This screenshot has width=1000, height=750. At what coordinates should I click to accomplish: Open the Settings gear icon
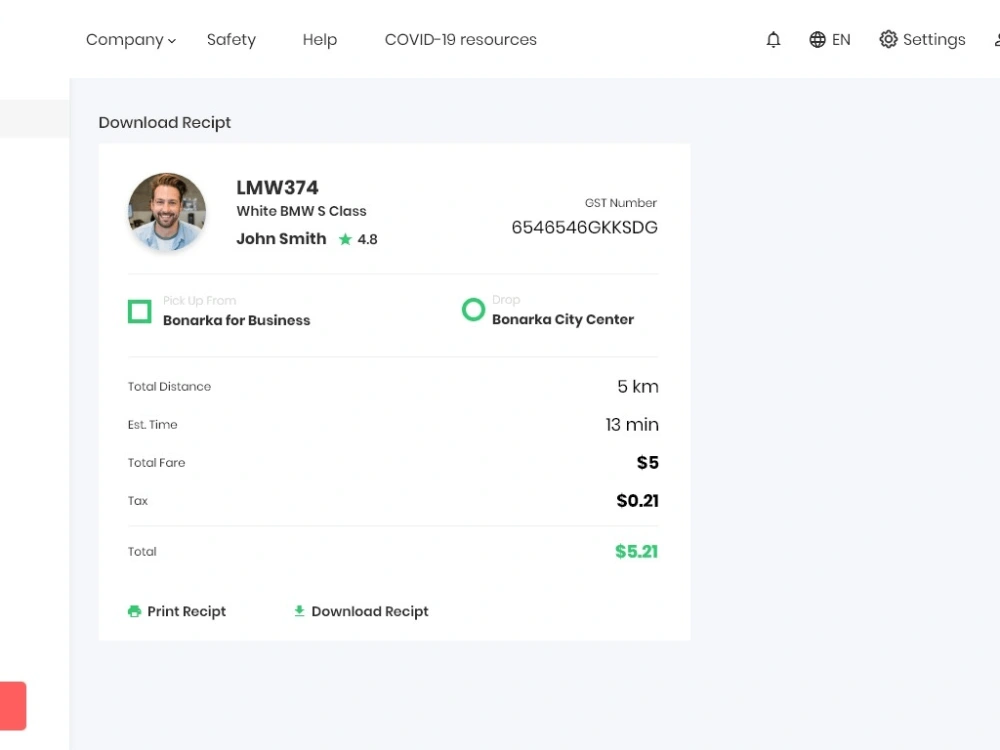tap(888, 40)
